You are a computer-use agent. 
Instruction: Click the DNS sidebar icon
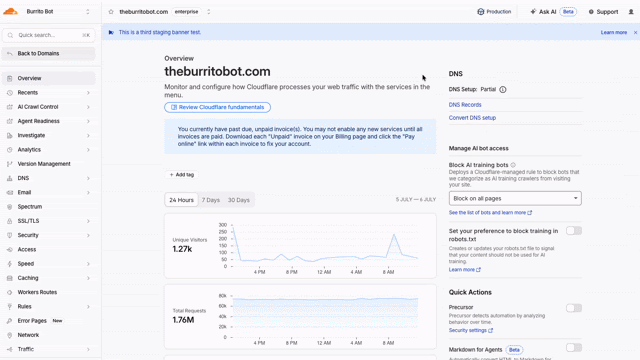(x=10, y=178)
